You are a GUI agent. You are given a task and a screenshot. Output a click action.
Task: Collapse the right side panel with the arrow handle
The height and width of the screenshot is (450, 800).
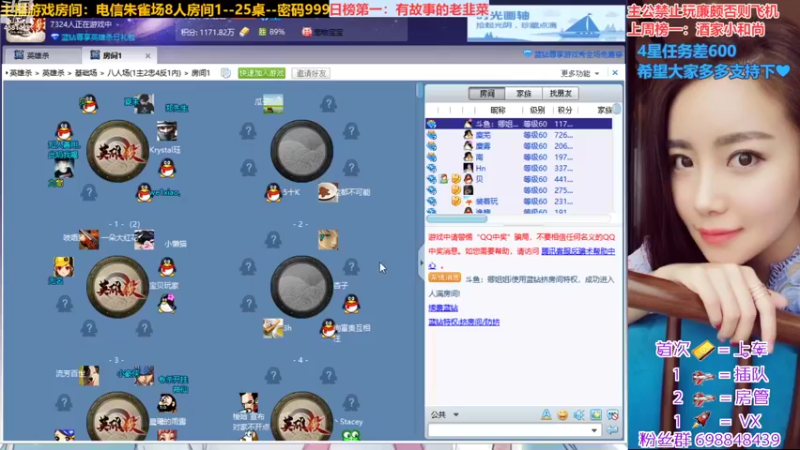[x=421, y=263]
